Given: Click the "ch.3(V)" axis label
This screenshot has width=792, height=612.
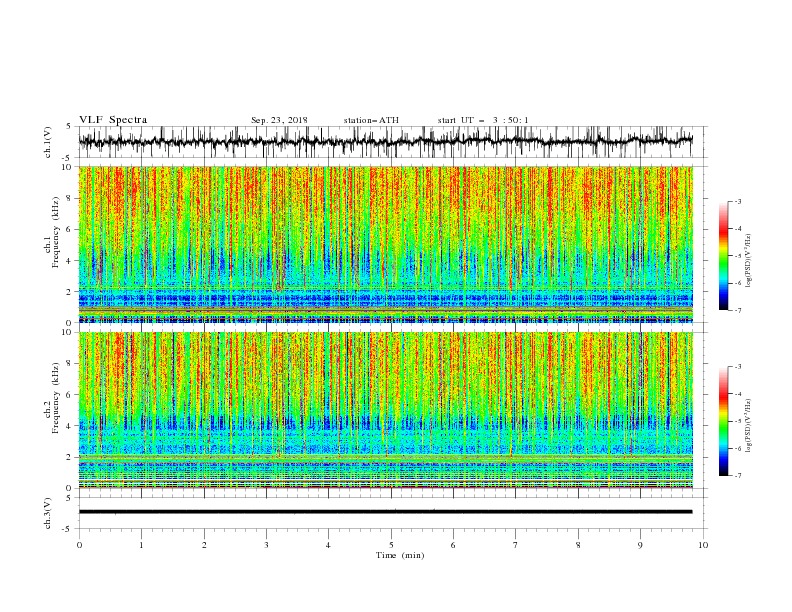Looking at the screenshot, I should click(48, 513).
